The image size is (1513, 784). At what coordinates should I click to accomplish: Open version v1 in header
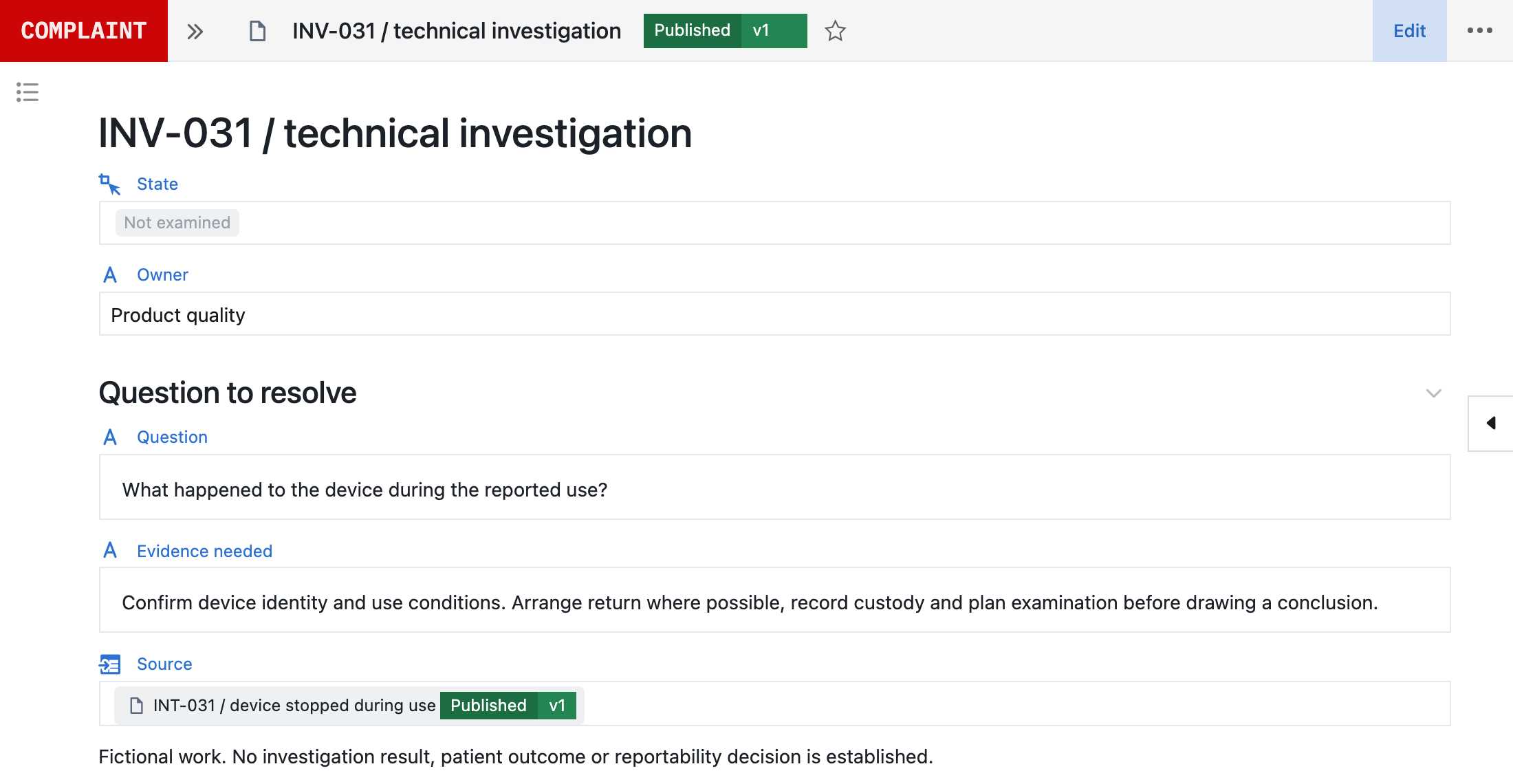click(774, 31)
